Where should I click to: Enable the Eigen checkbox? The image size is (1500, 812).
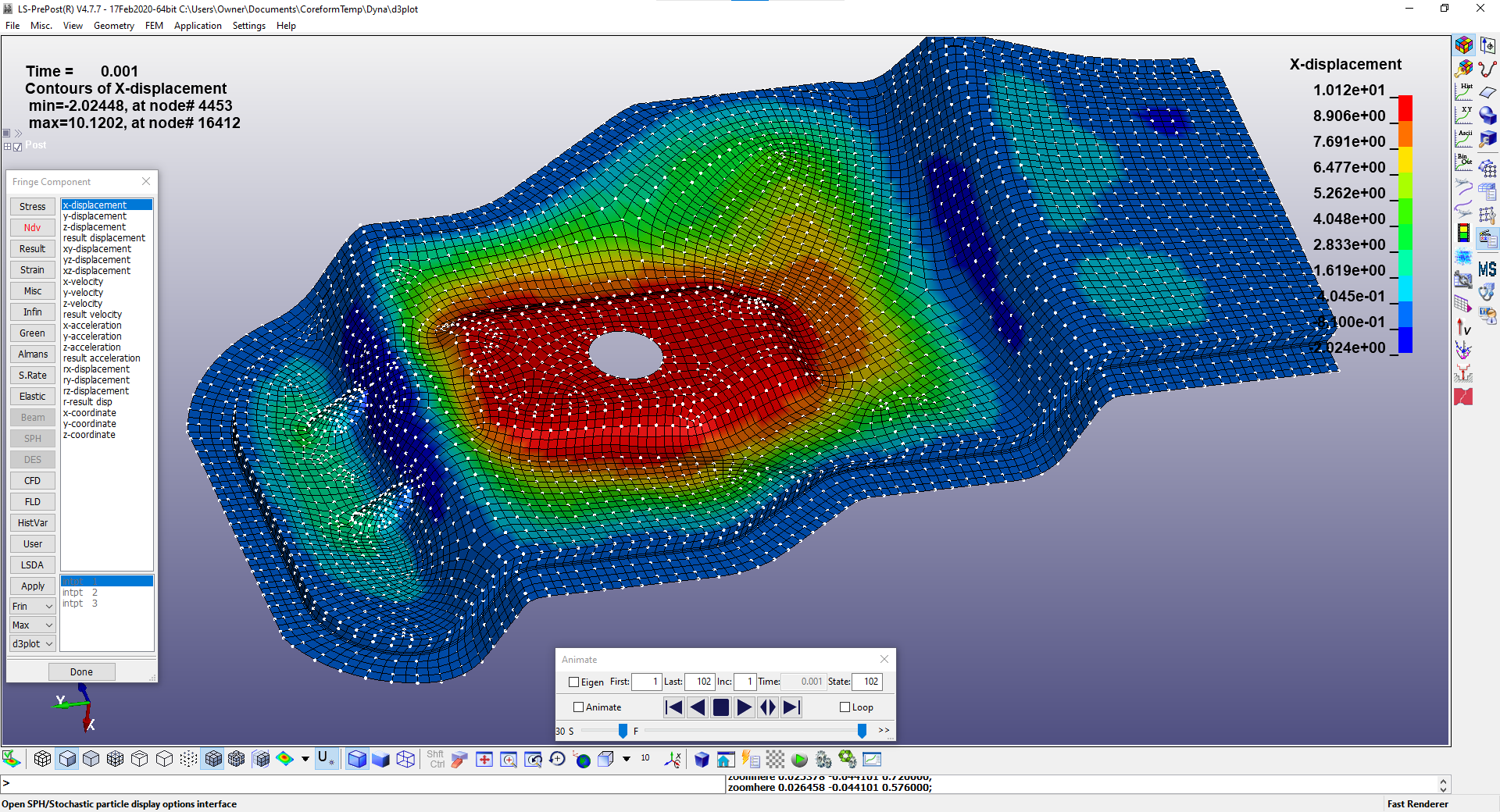(x=574, y=682)
